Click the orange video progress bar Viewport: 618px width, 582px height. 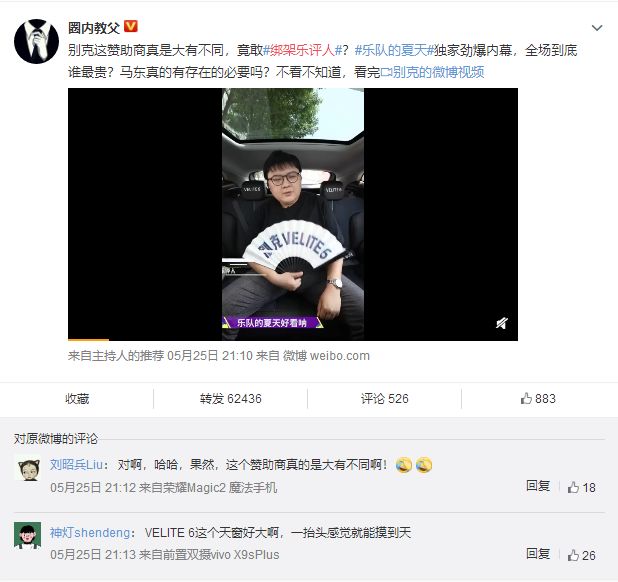(88, 340)
